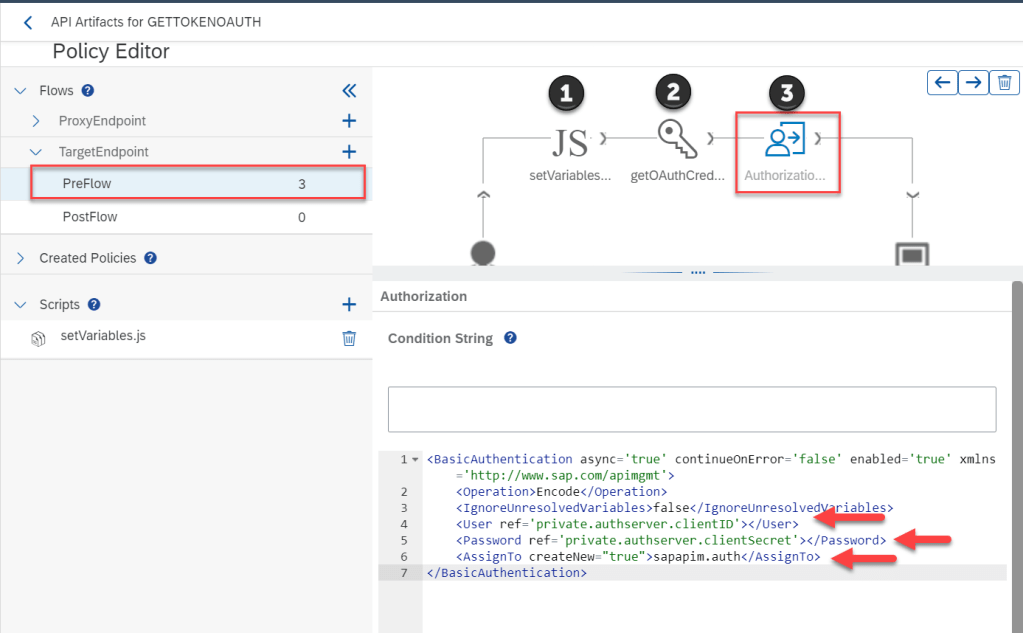Screen dimensions: 1023x633
Task: Delete selected policy using top trash icon
Action: point(1004,83)
